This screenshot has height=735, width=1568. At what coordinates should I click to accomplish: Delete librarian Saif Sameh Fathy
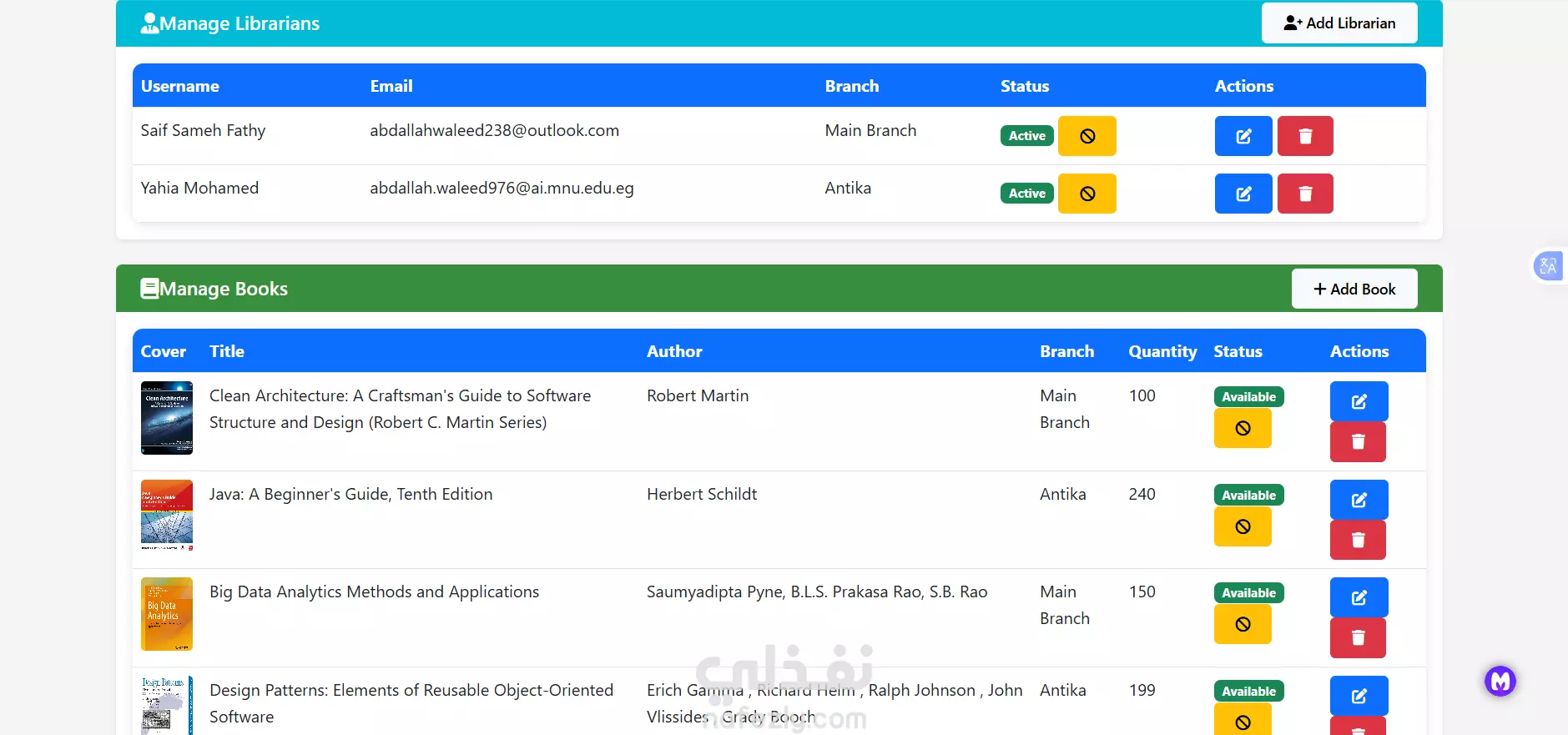[1305, 136]
